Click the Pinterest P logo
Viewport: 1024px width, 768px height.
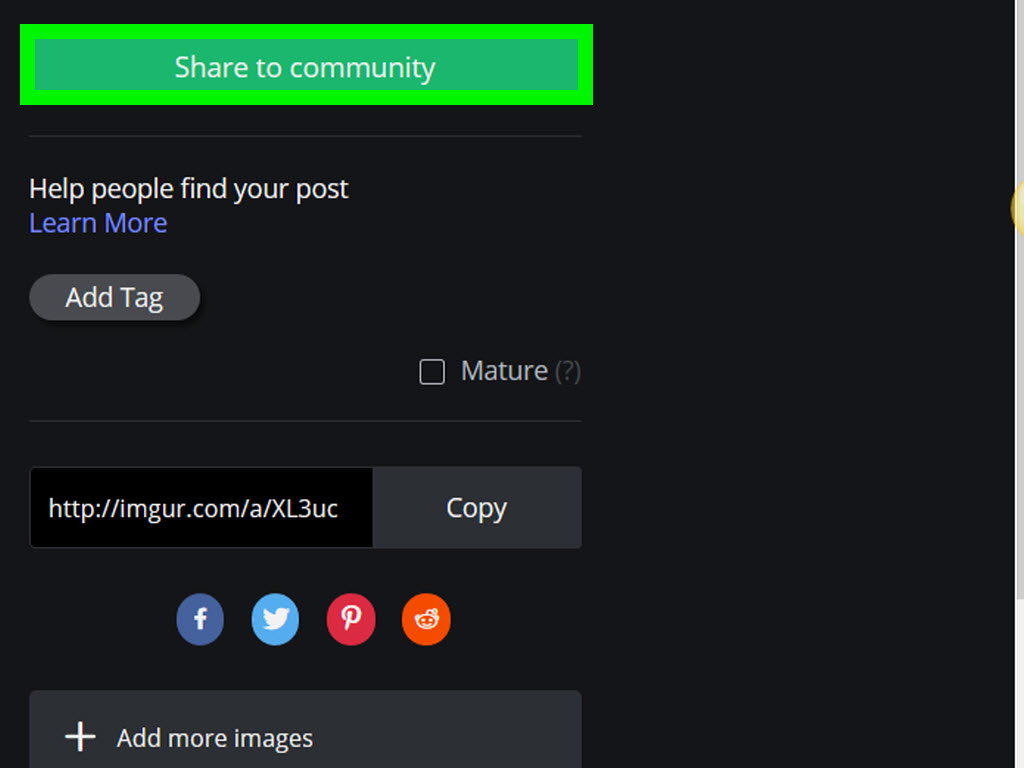tap(351, 619)
